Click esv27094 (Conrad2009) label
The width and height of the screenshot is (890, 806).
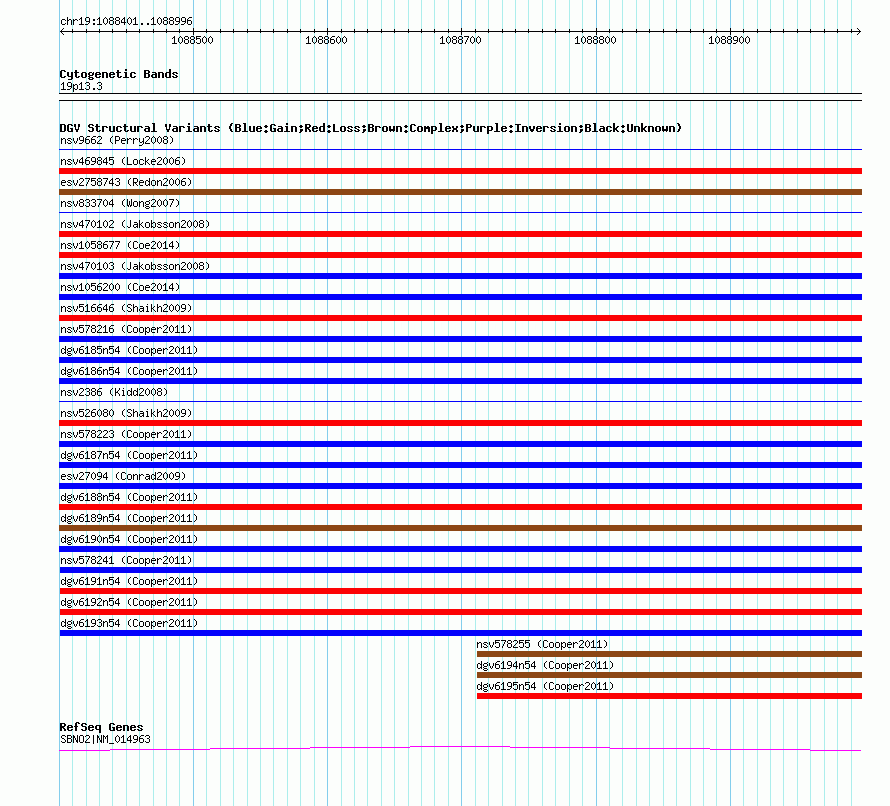tap(123, 476)
